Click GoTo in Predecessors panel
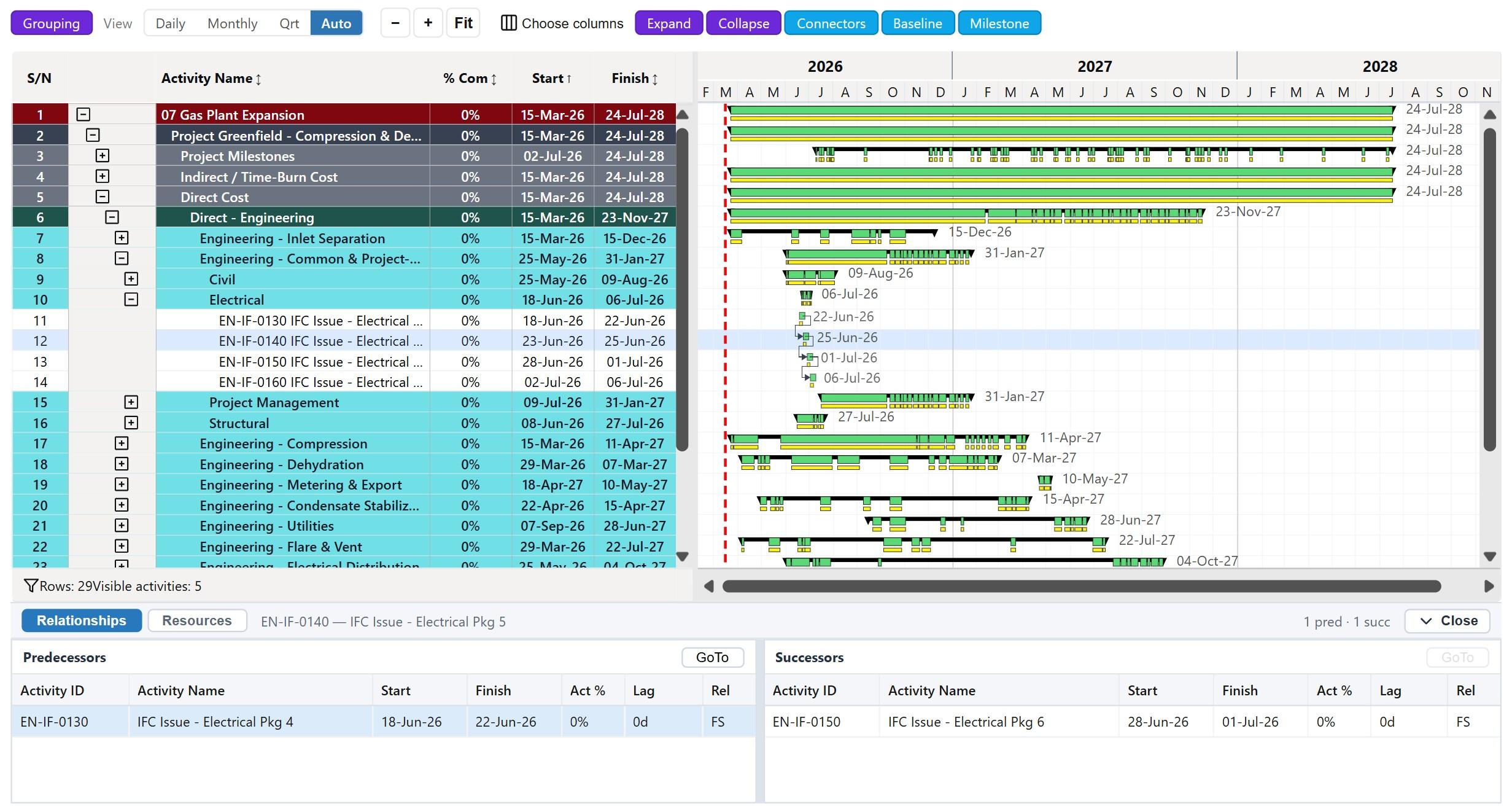 pyautogui.click(x=712, y=657)
